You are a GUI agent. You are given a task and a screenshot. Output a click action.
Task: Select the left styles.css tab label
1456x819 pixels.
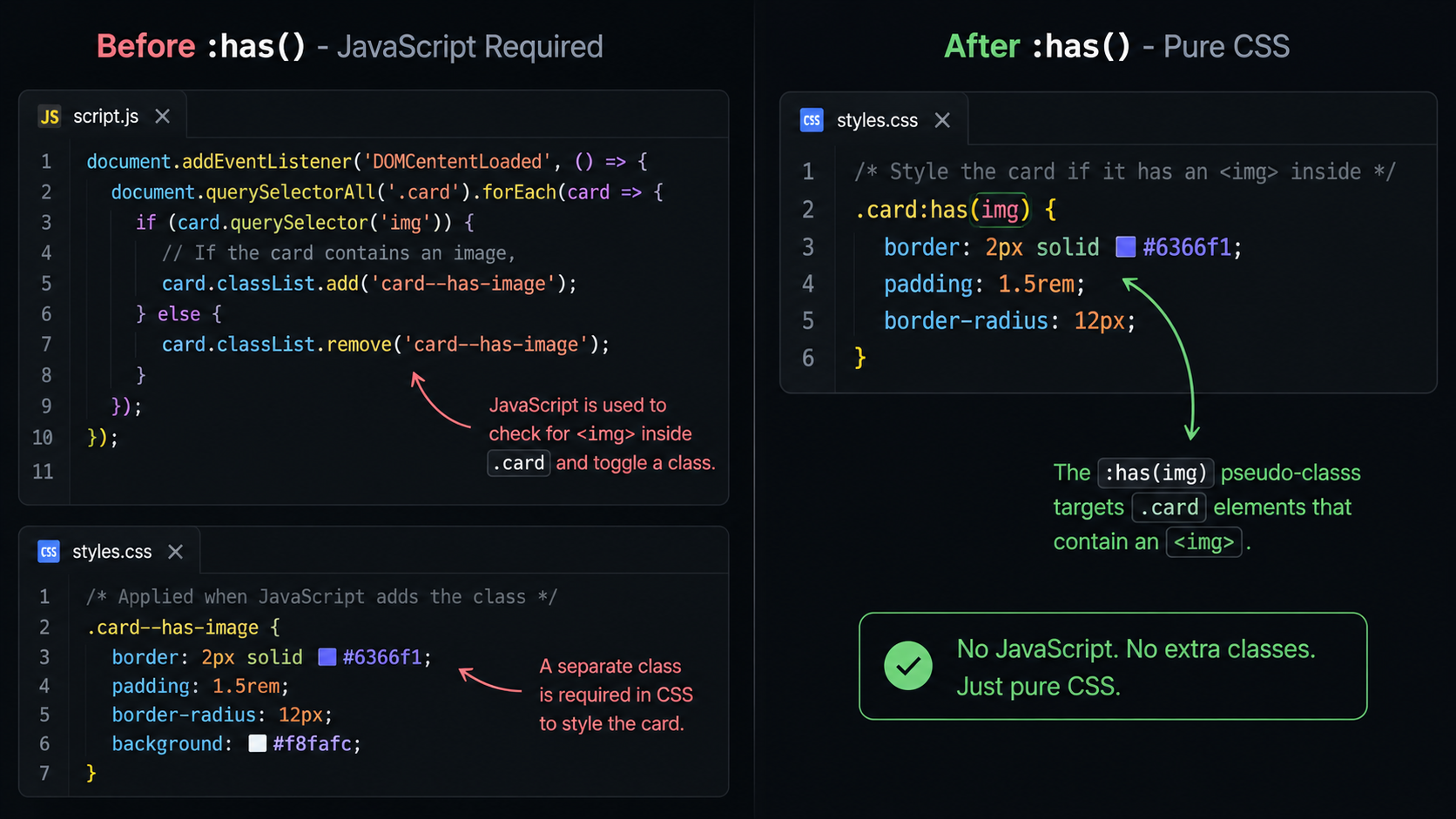click(x=111, y=552)
